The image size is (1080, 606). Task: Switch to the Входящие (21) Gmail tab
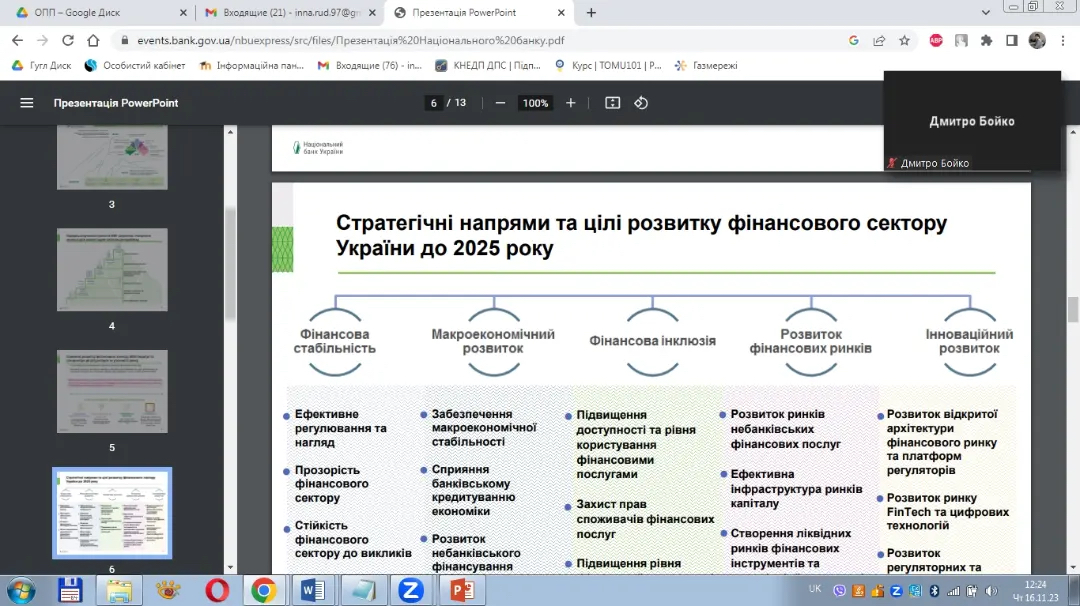click(x=285, y=13)
